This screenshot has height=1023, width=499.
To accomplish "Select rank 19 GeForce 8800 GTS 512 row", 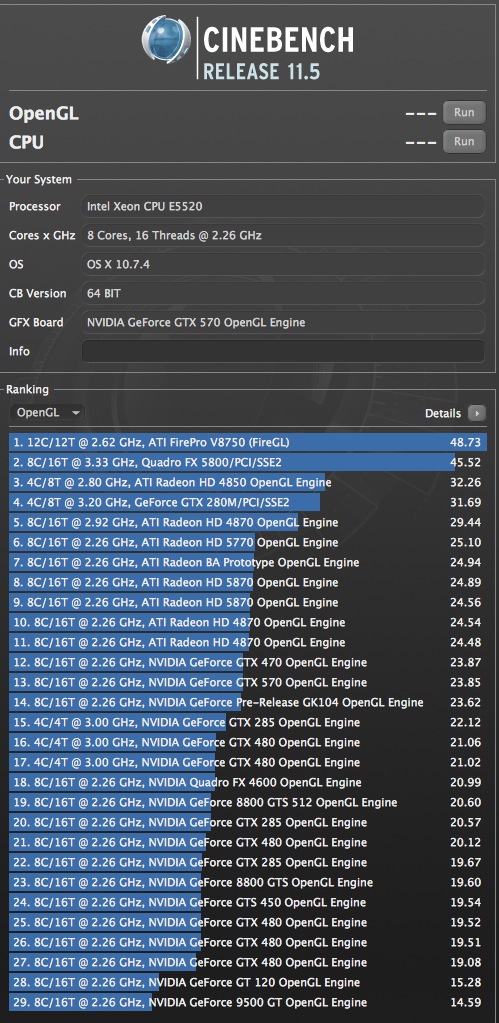I will [x=248, y=802].
